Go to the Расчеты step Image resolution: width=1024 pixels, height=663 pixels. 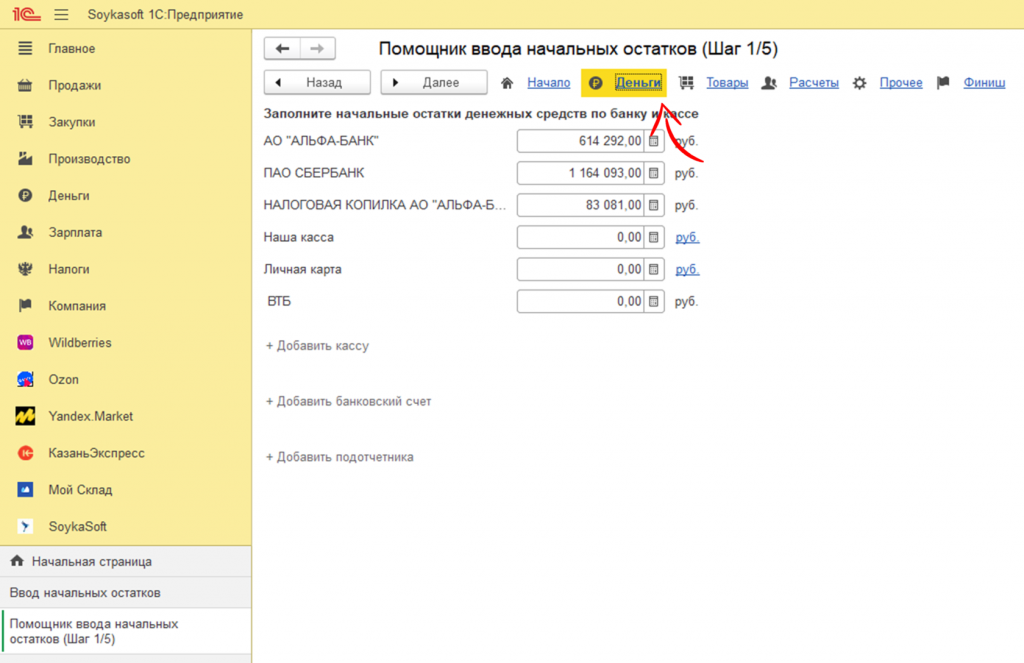[813, 83]
